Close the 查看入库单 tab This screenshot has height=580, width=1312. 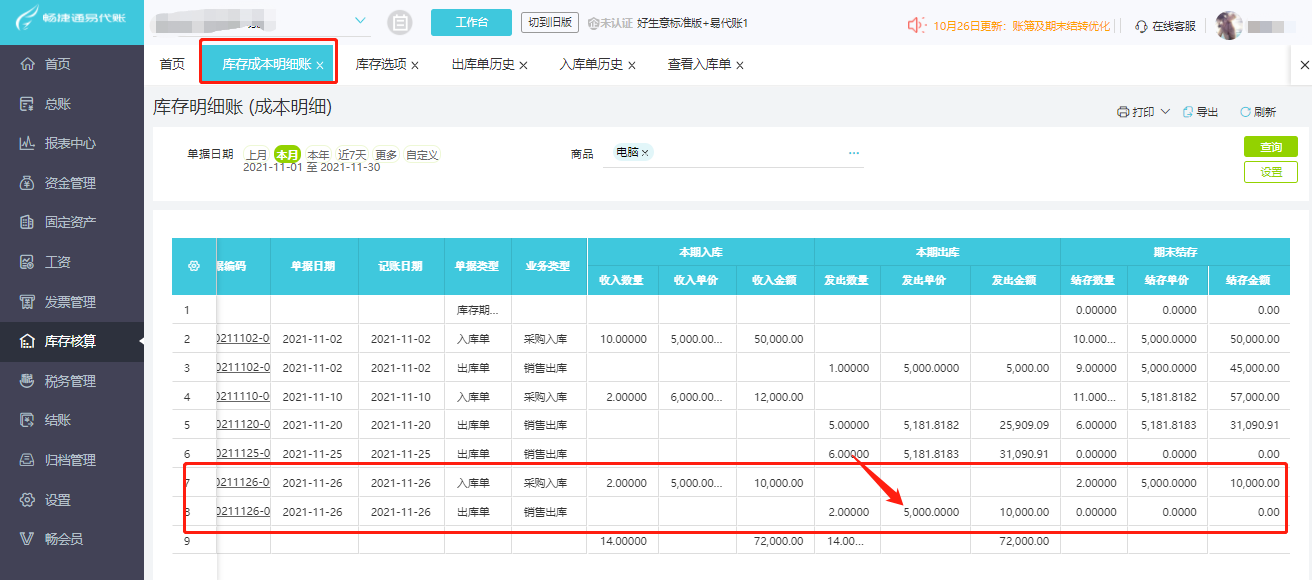click(x=740, y=65)
